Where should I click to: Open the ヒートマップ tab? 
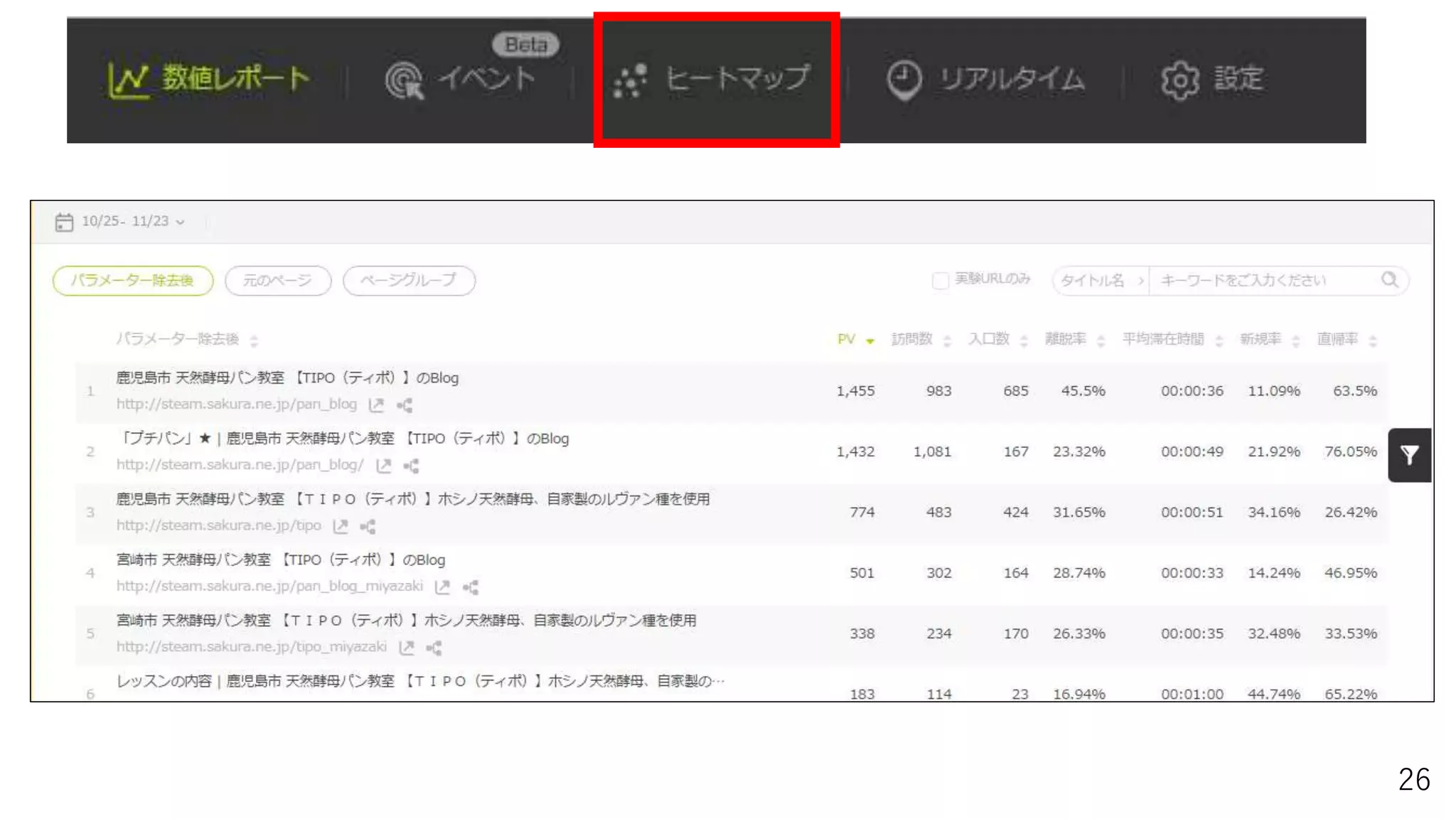715,79
